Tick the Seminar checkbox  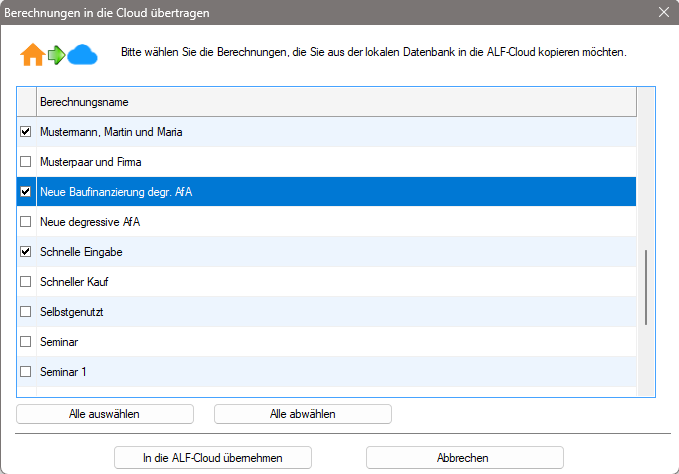pos(26,342)
